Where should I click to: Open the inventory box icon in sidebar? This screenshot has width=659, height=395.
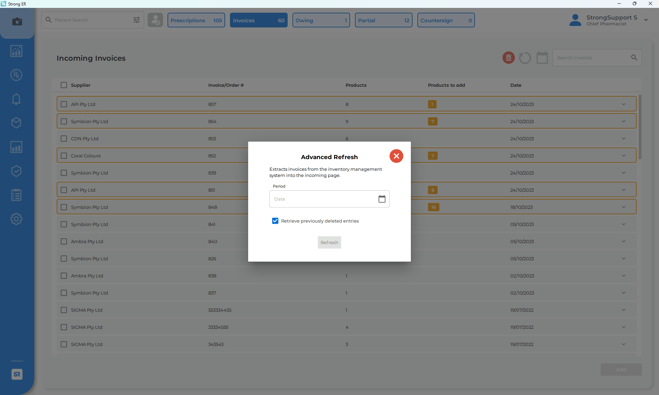point(16,123)
